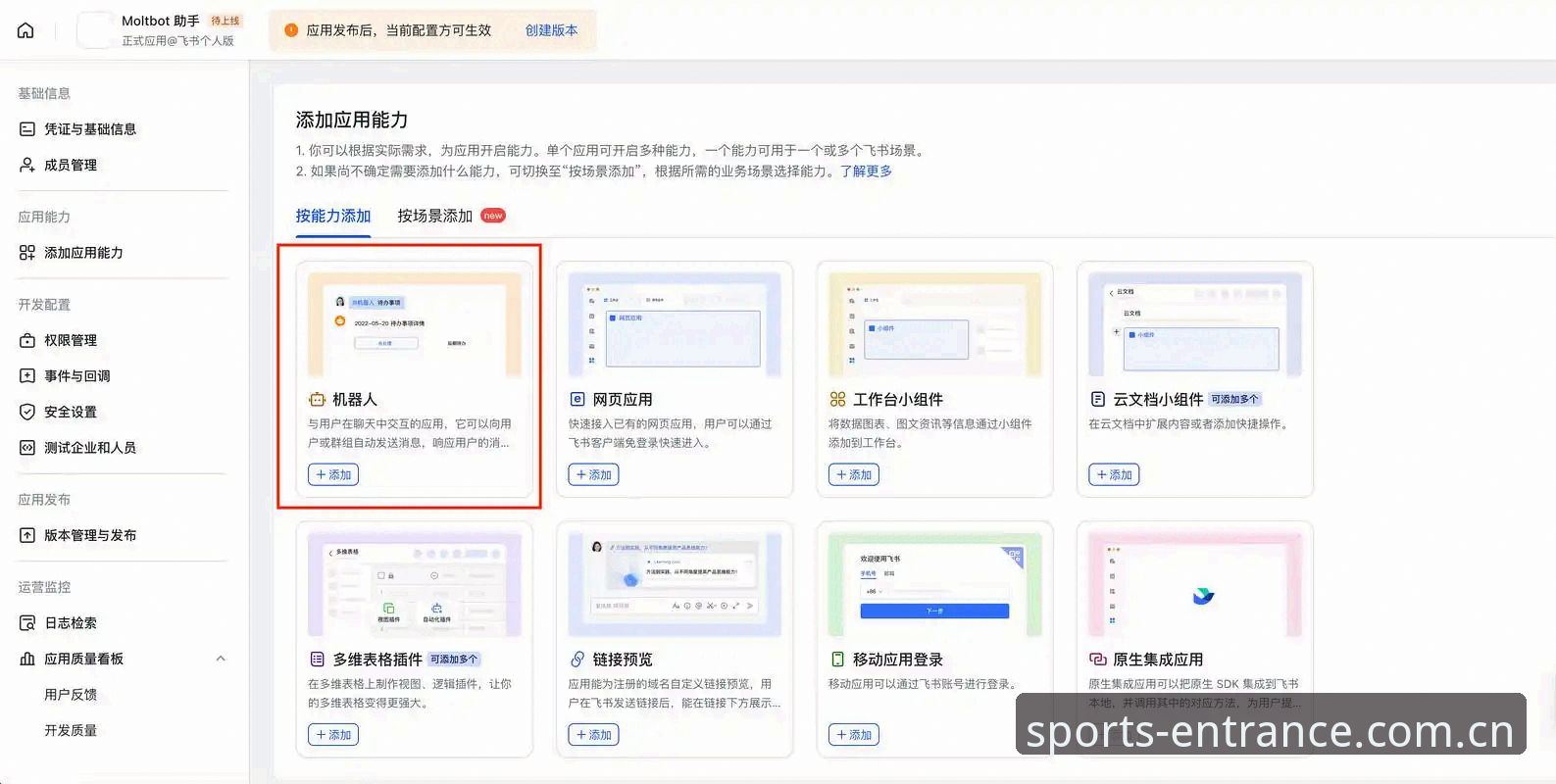The image size is (1556, 784).
Task: Click the 工作台小组件 widget icon
Action: 837,399
